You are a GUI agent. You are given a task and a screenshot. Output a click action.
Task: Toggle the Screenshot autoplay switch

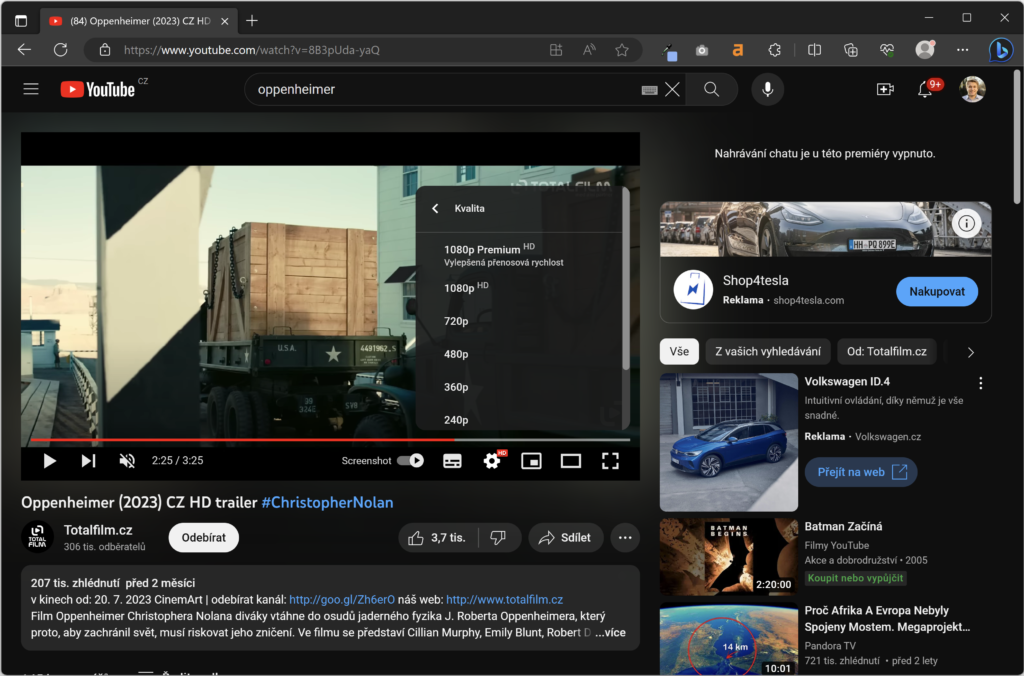point(410,461)
